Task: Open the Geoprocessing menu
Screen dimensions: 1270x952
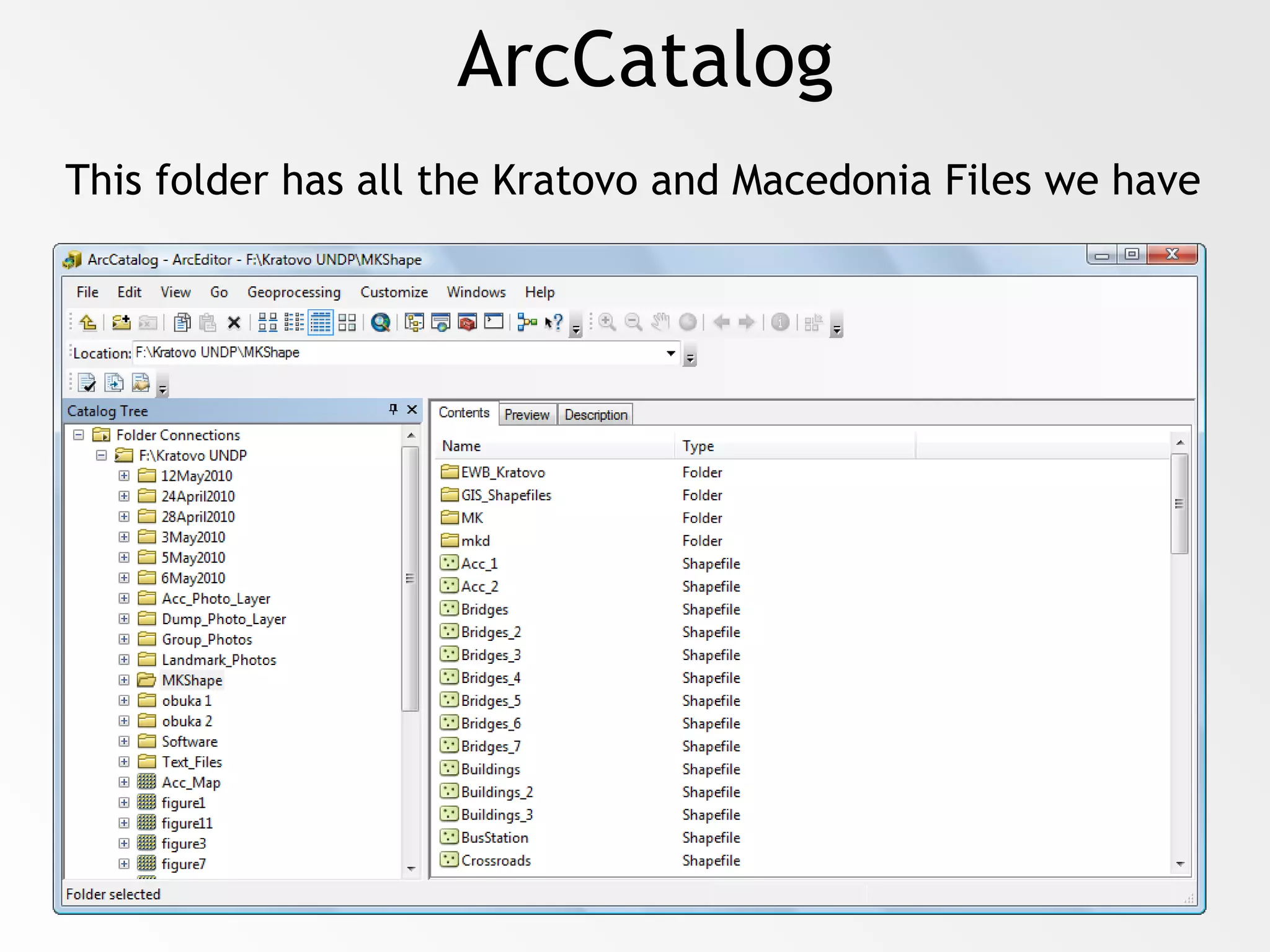Action: 294,292
